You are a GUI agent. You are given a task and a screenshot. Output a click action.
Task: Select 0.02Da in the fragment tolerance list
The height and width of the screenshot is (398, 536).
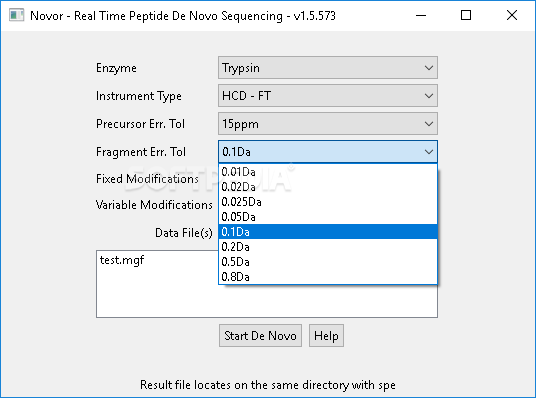pos(328,187)
